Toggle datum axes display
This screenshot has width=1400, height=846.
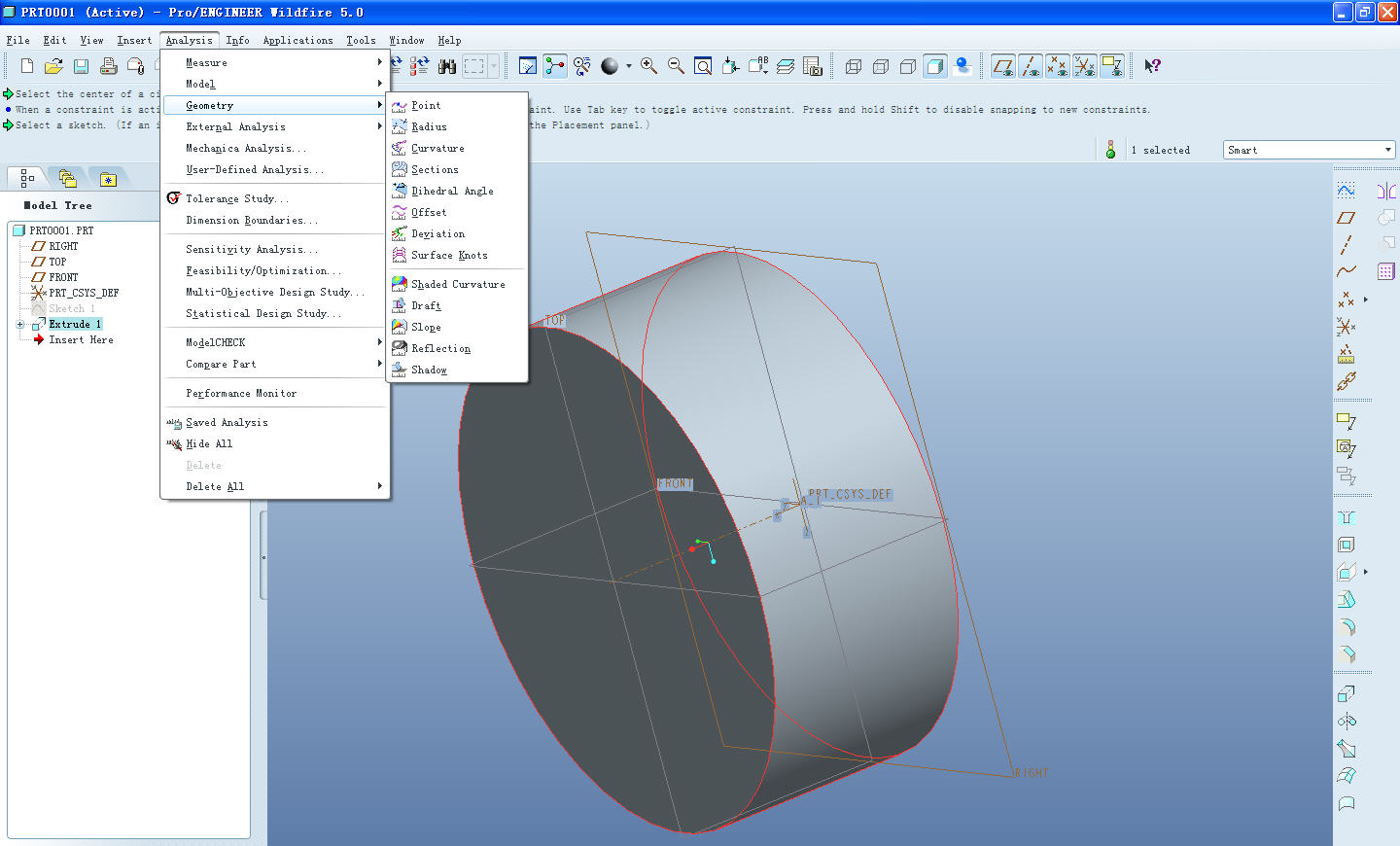point(1031,66)
